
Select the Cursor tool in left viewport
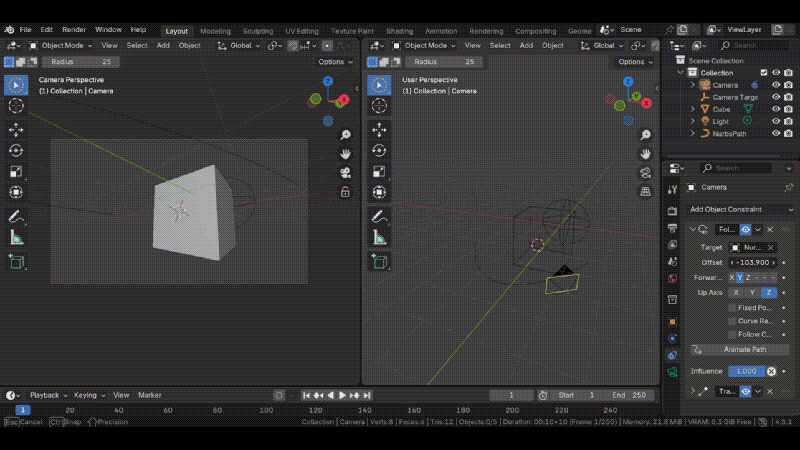pyautogui.click(x=16, y=106)
